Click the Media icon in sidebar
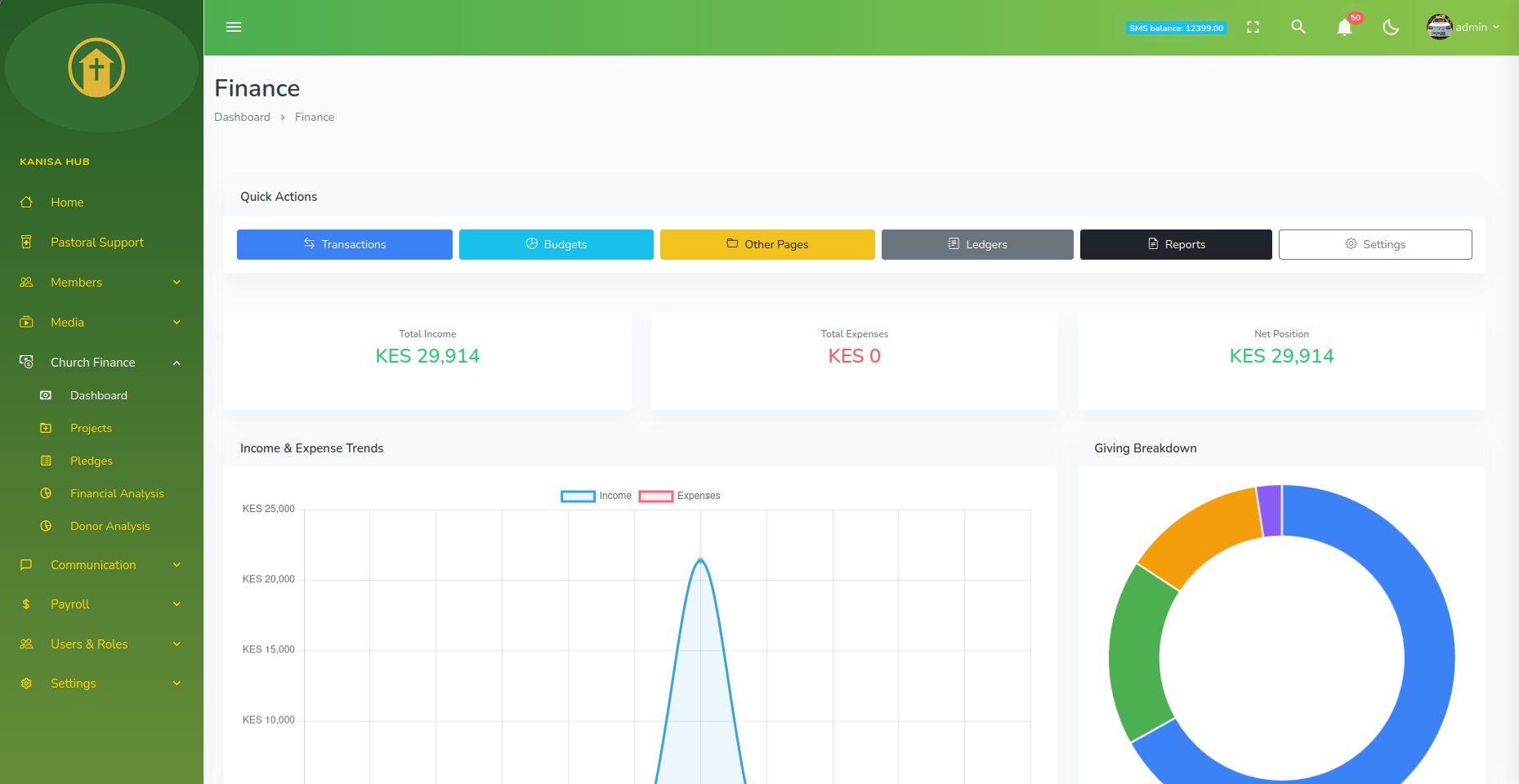This screenshot has width=1519, height=784. (26, 322)
